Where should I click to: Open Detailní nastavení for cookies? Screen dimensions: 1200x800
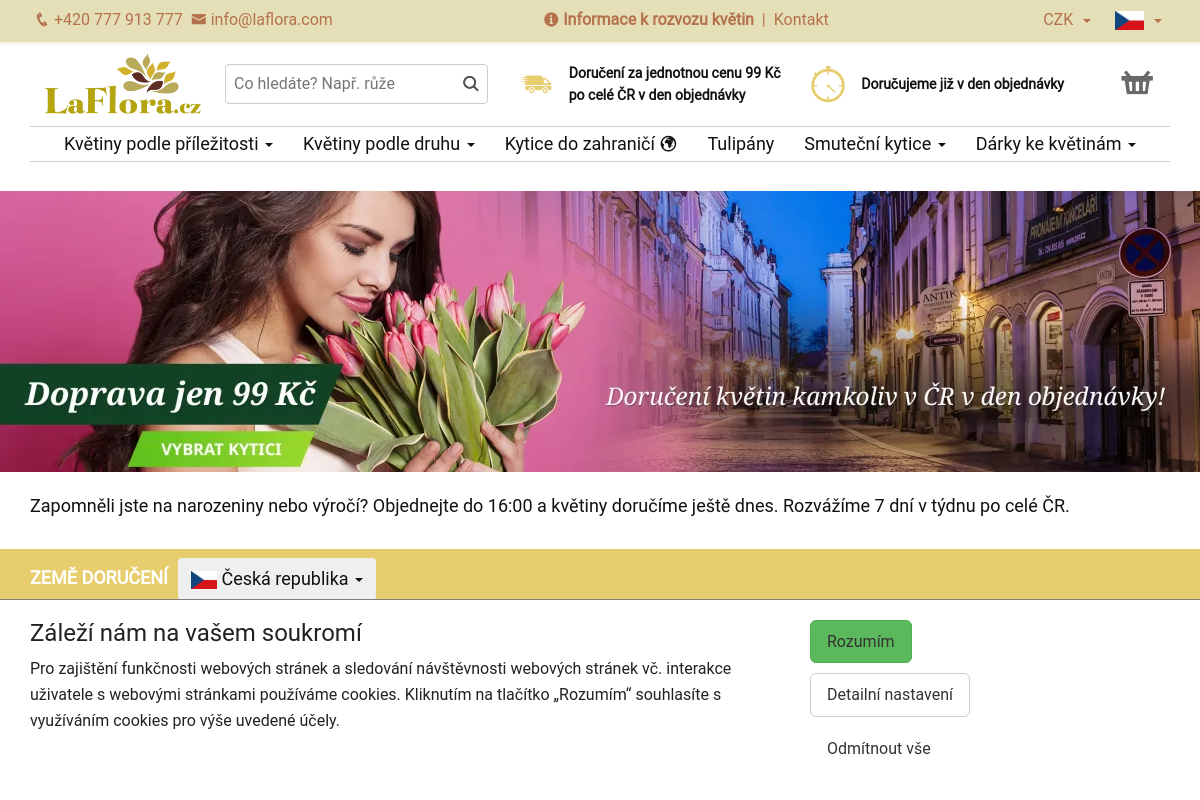click(889, 694)
